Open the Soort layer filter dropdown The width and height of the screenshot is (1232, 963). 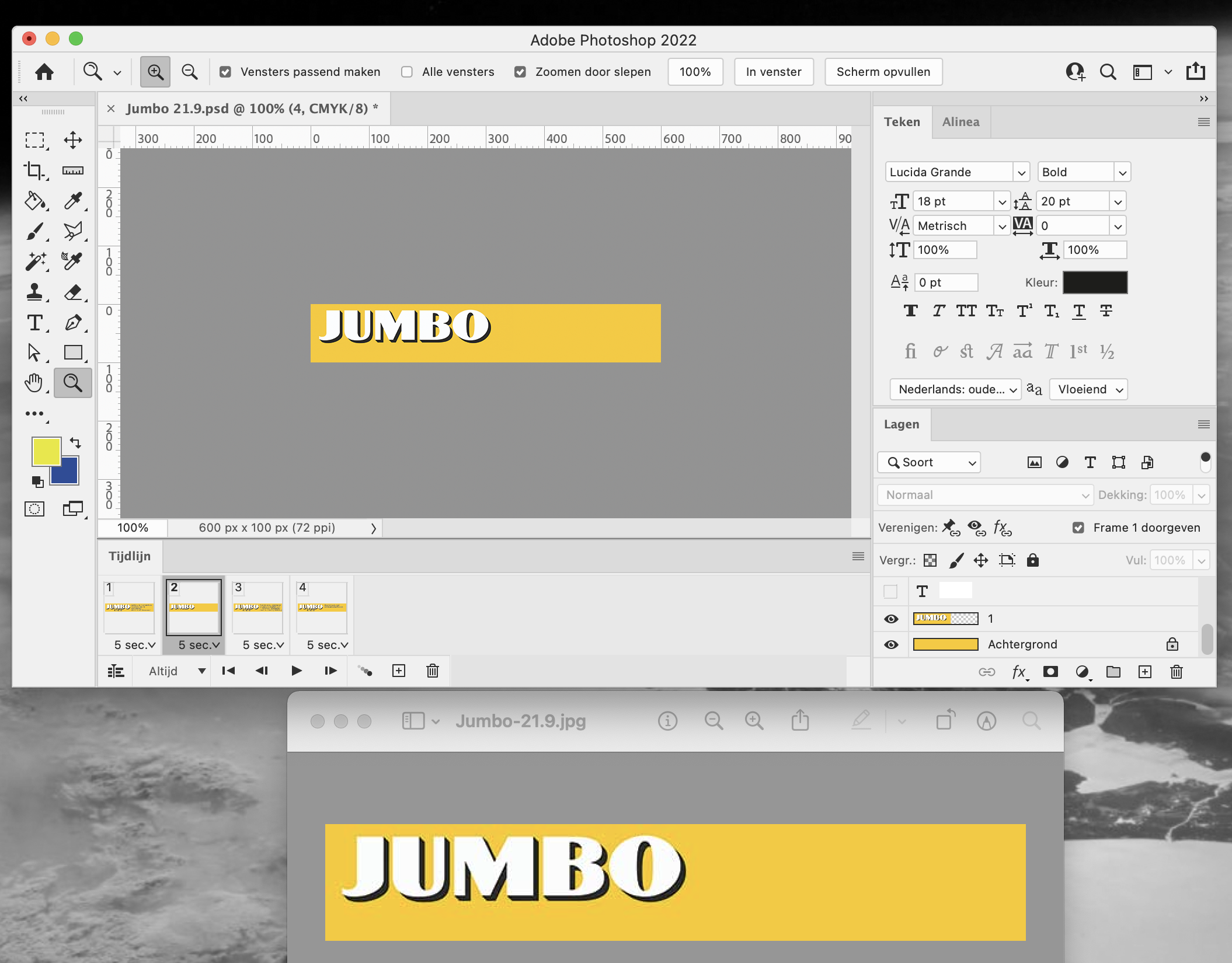(x=929, y=462)
